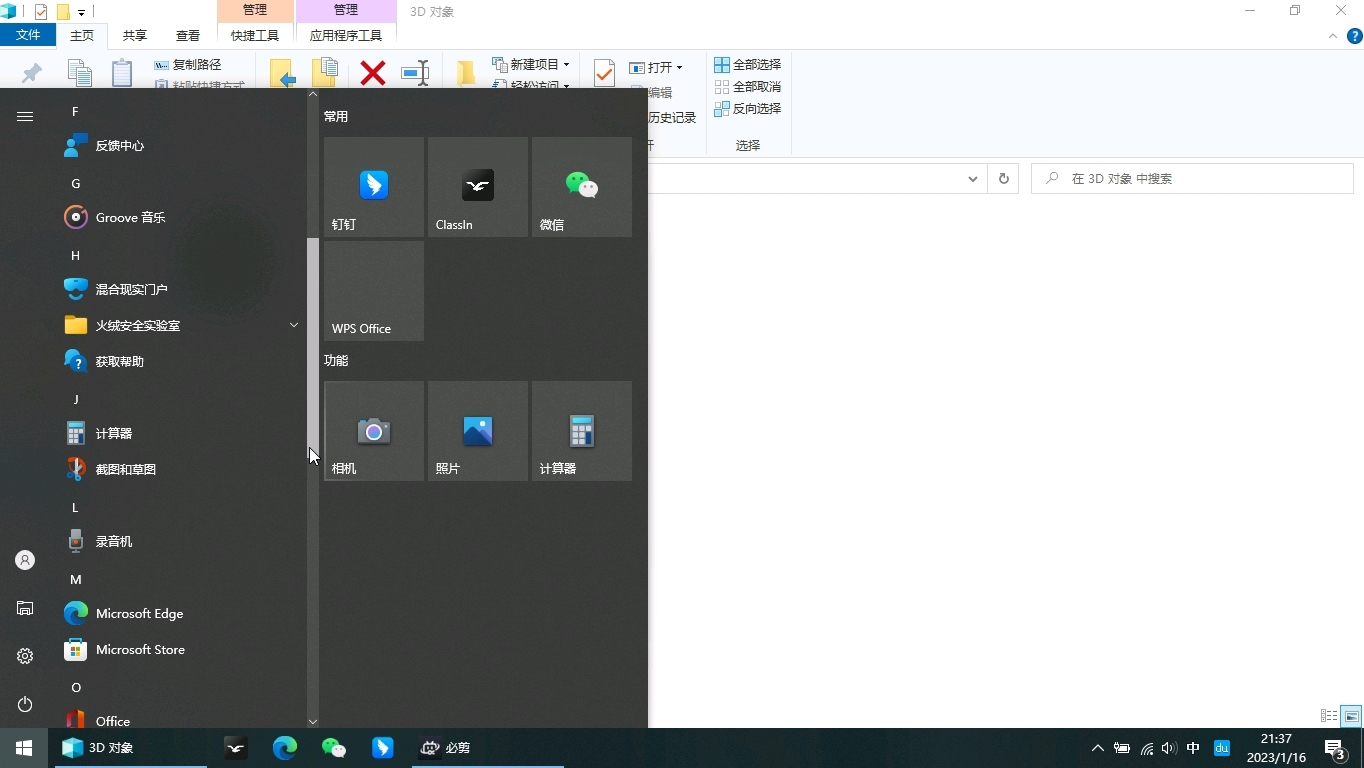Toggle the 中 input method indicator
Screen dimensions: 1364x768
point(1193,748)
